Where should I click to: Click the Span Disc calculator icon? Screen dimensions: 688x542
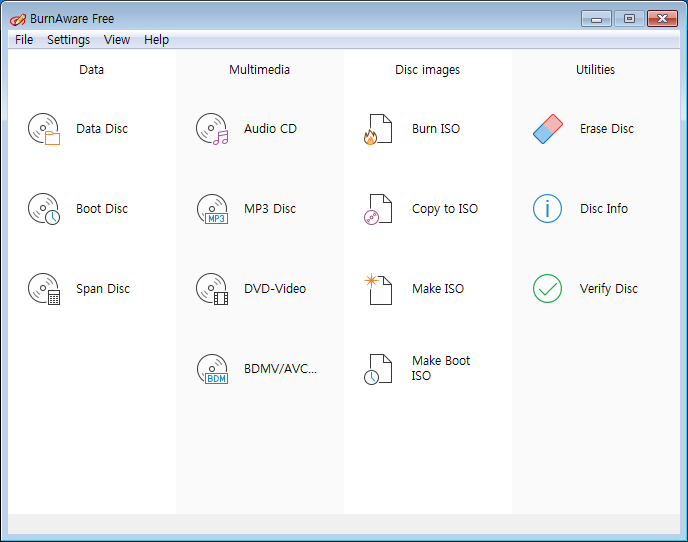pos(44,289)
